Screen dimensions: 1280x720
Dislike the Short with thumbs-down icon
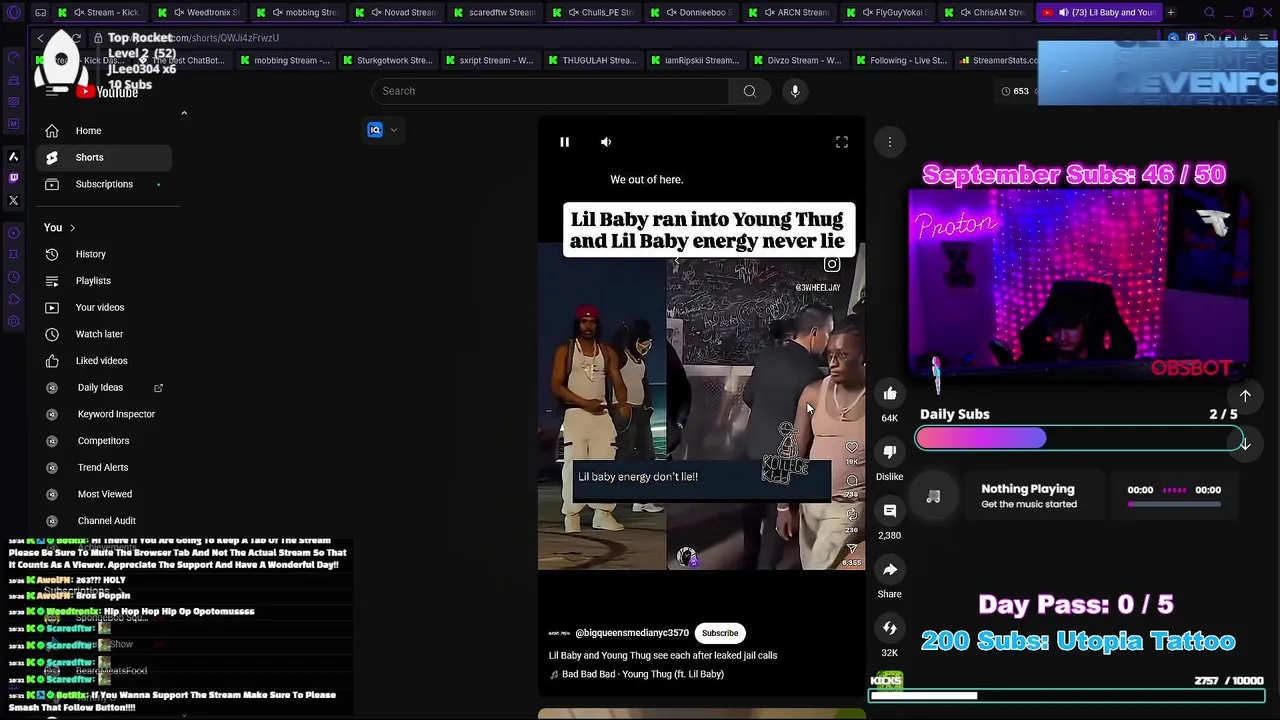(x=890, y=452)
